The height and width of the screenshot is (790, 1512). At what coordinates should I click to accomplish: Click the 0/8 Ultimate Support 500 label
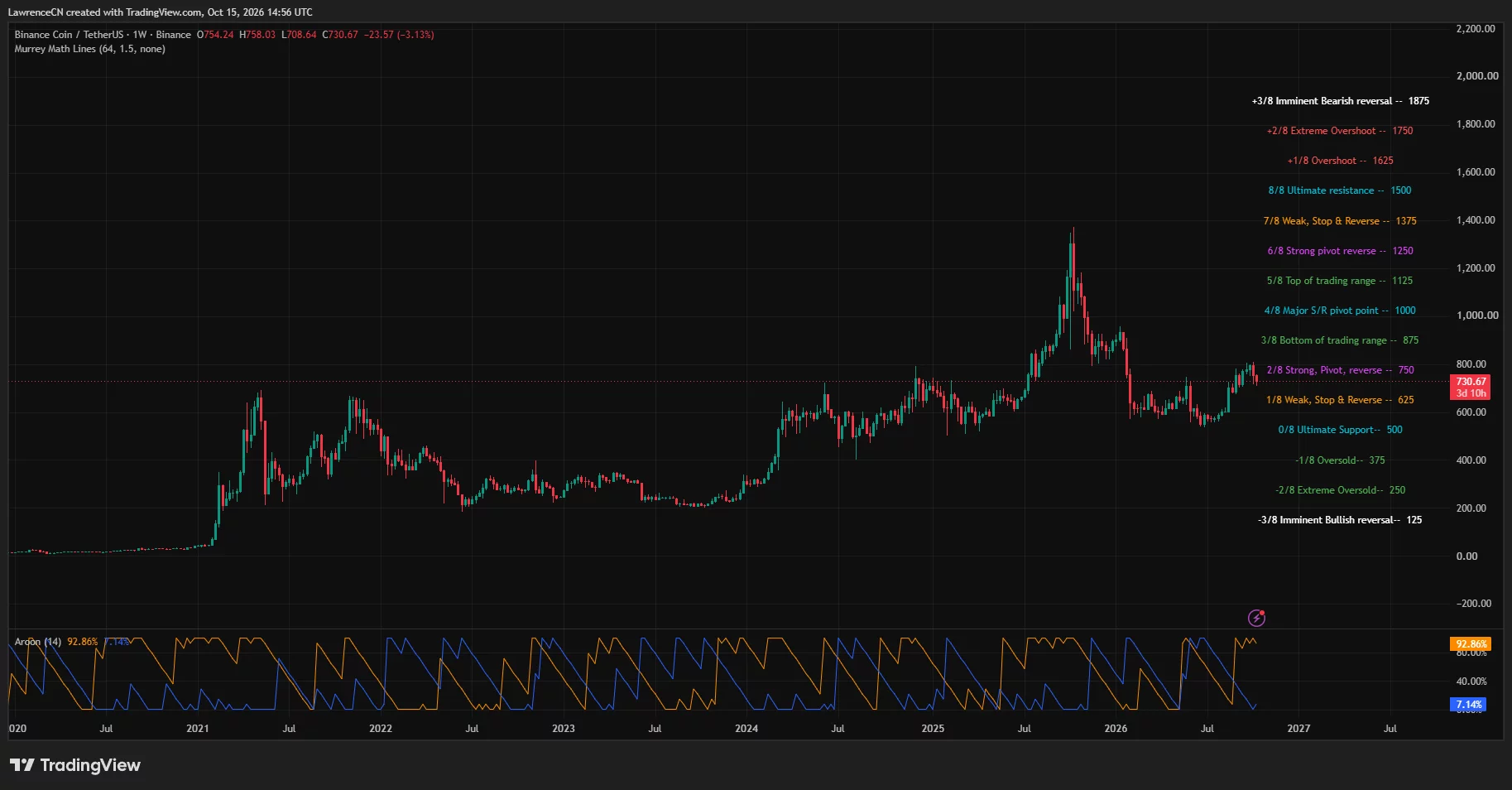(x=1340, y=430)
